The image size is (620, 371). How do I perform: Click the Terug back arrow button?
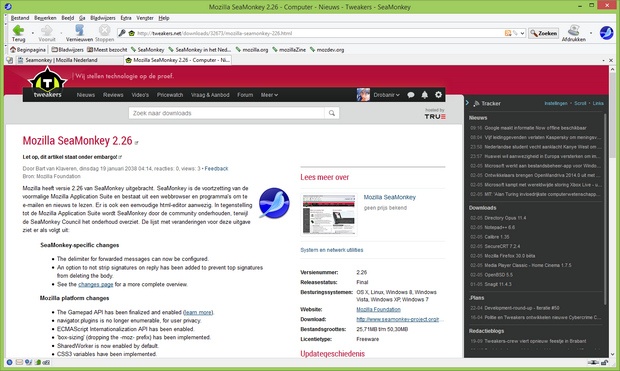click(x=18, y=33)
